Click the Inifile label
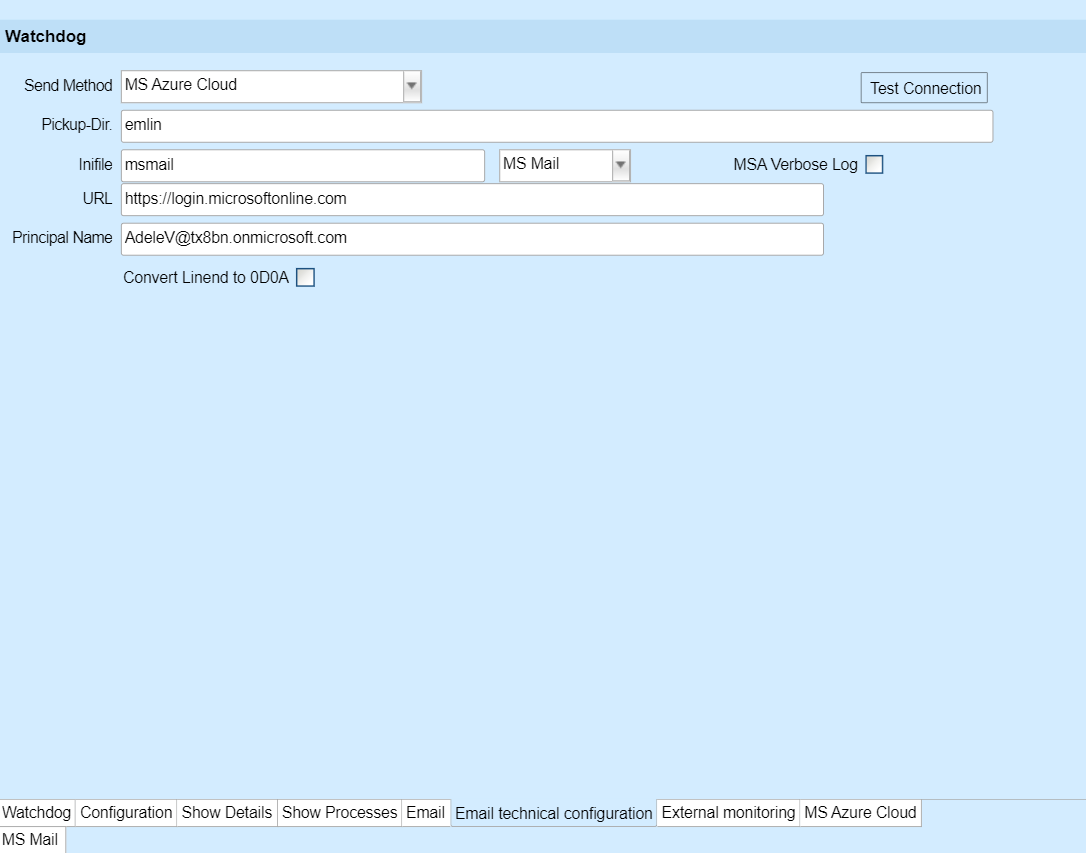 click(95, 165)
